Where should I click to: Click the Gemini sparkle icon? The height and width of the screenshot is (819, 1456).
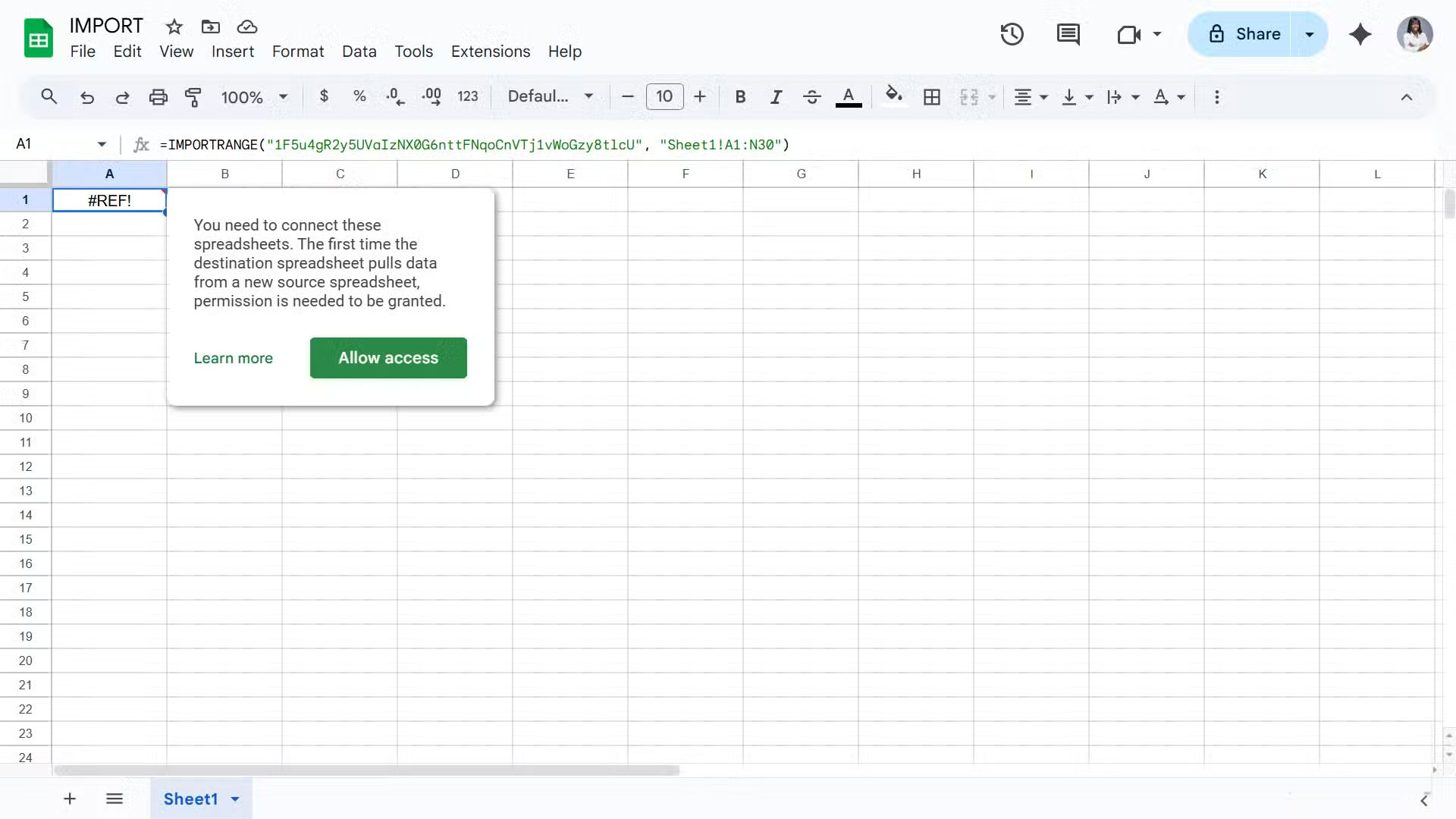1360,34
